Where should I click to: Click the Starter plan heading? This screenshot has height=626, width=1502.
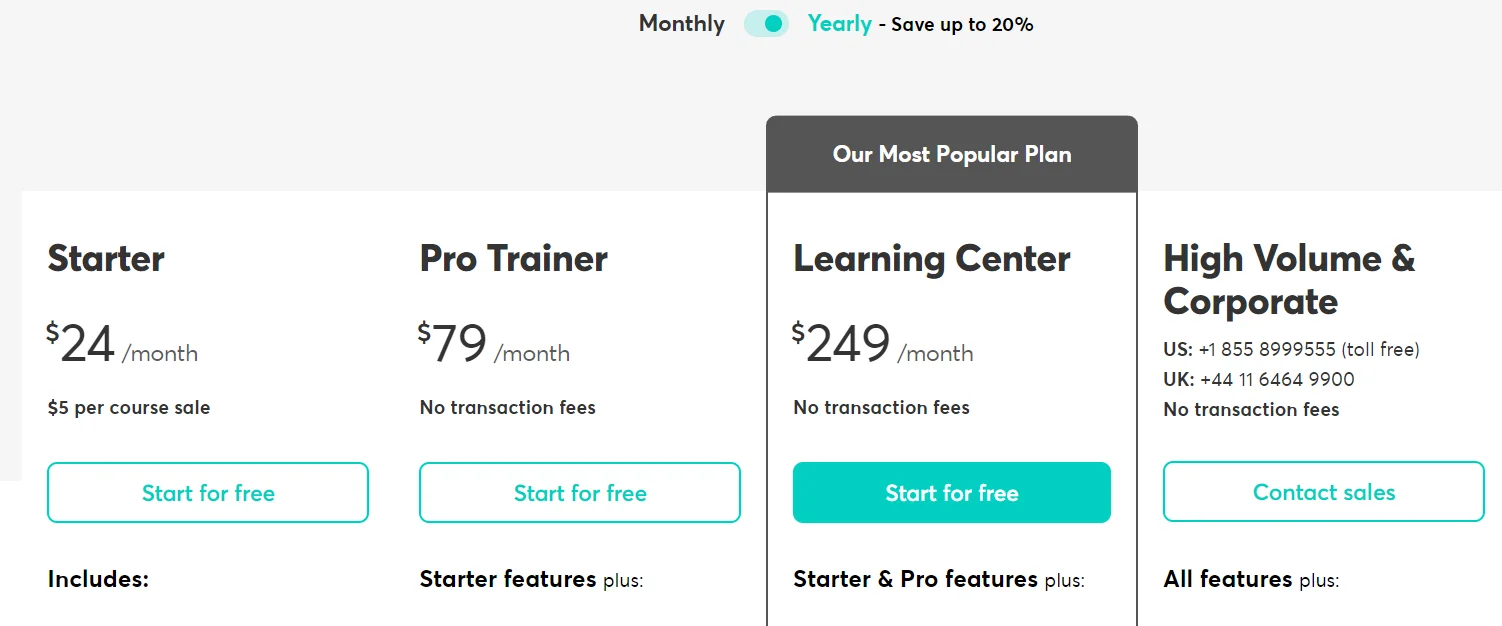click(x=106, y=259)
